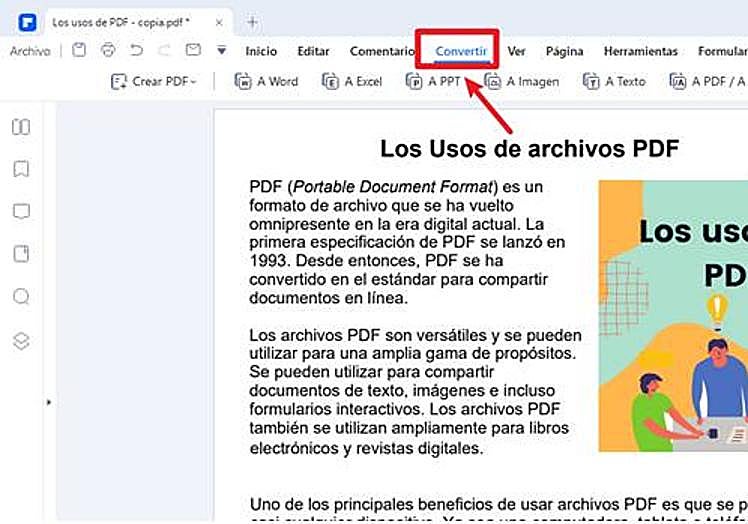Open the comments panel in sidebar
Image resolution: width=748 pixels, height=524 pixels.
[x=20, y=211]
